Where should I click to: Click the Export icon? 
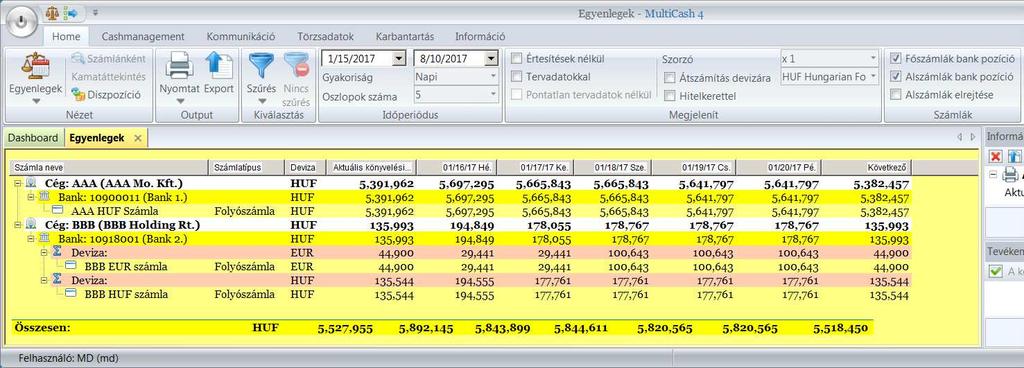pyautogui.click(x=219, y=67)
